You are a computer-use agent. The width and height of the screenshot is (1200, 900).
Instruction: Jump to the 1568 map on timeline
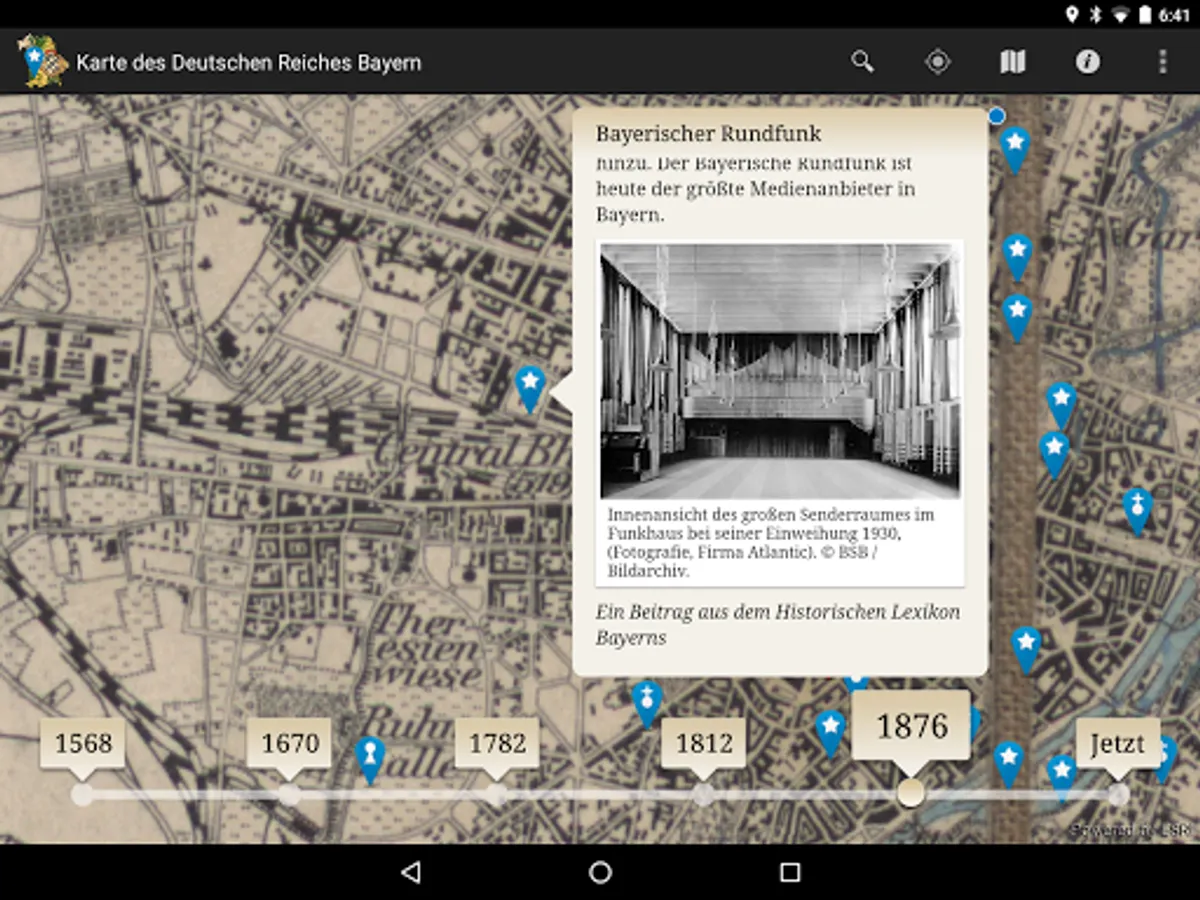(83, 743)
